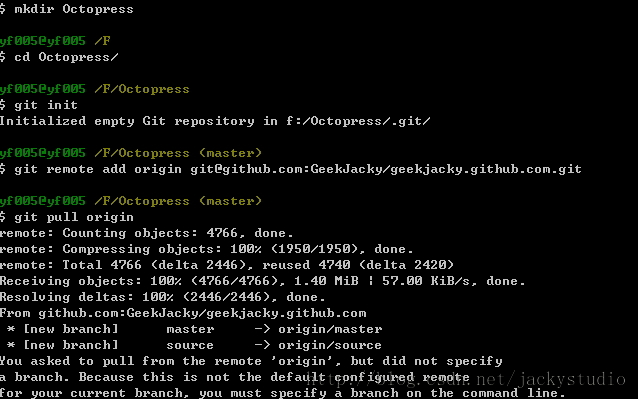Click the 'Counting objects: 4766' line
This screenshot has height=399, width=638.
(146, 233)
